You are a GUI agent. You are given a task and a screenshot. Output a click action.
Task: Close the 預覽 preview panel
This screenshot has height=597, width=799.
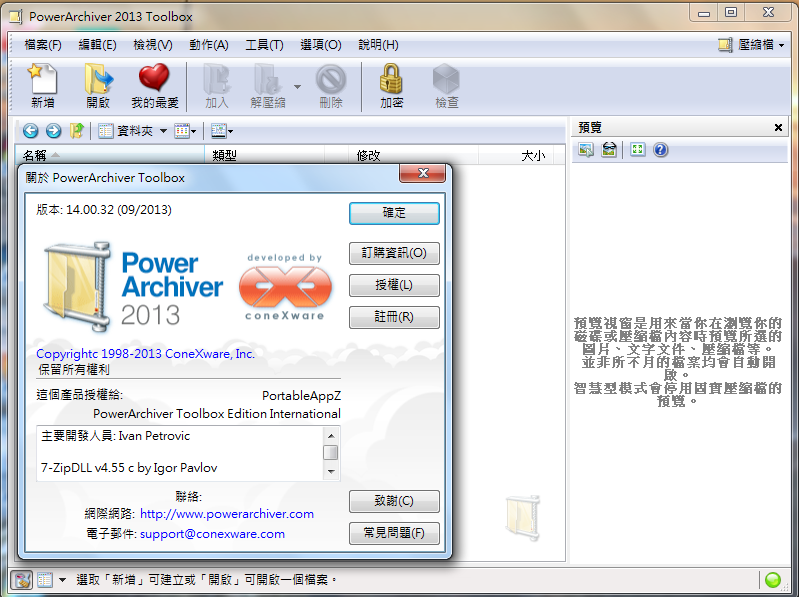(778, 127)
